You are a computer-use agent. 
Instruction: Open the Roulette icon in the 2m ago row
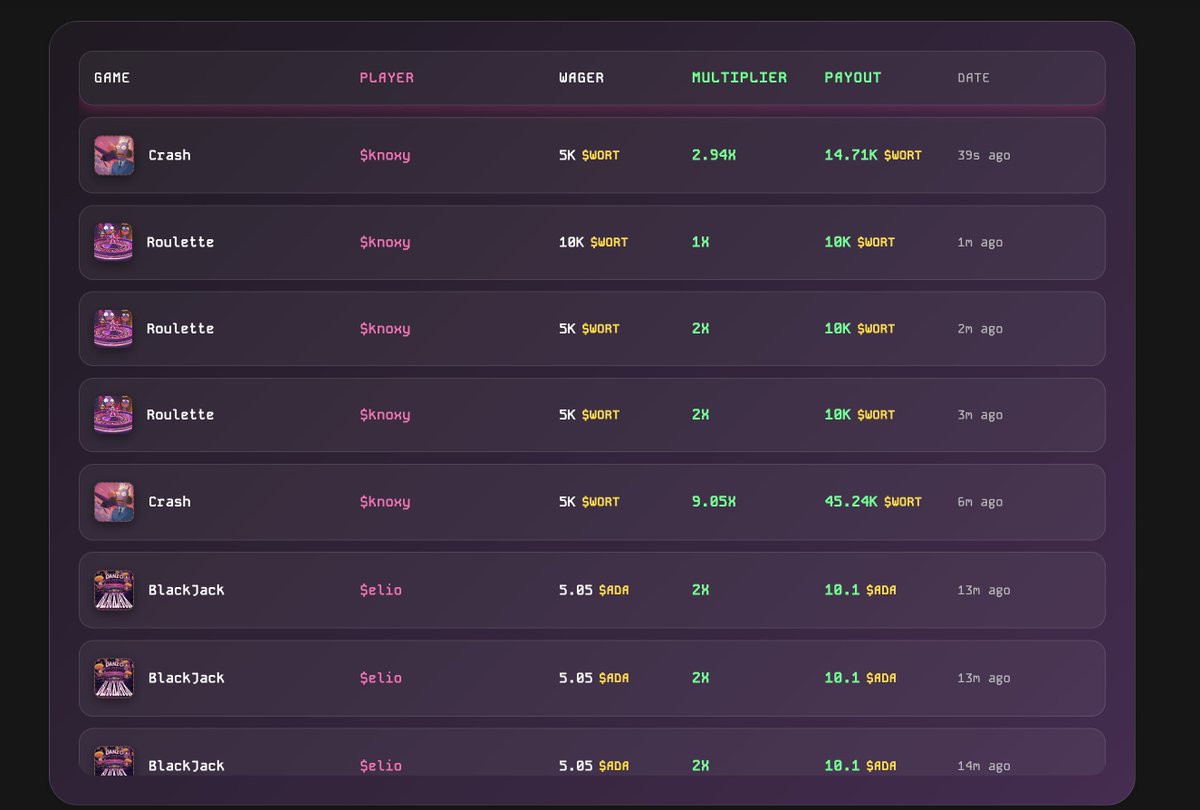coord(113,328)
